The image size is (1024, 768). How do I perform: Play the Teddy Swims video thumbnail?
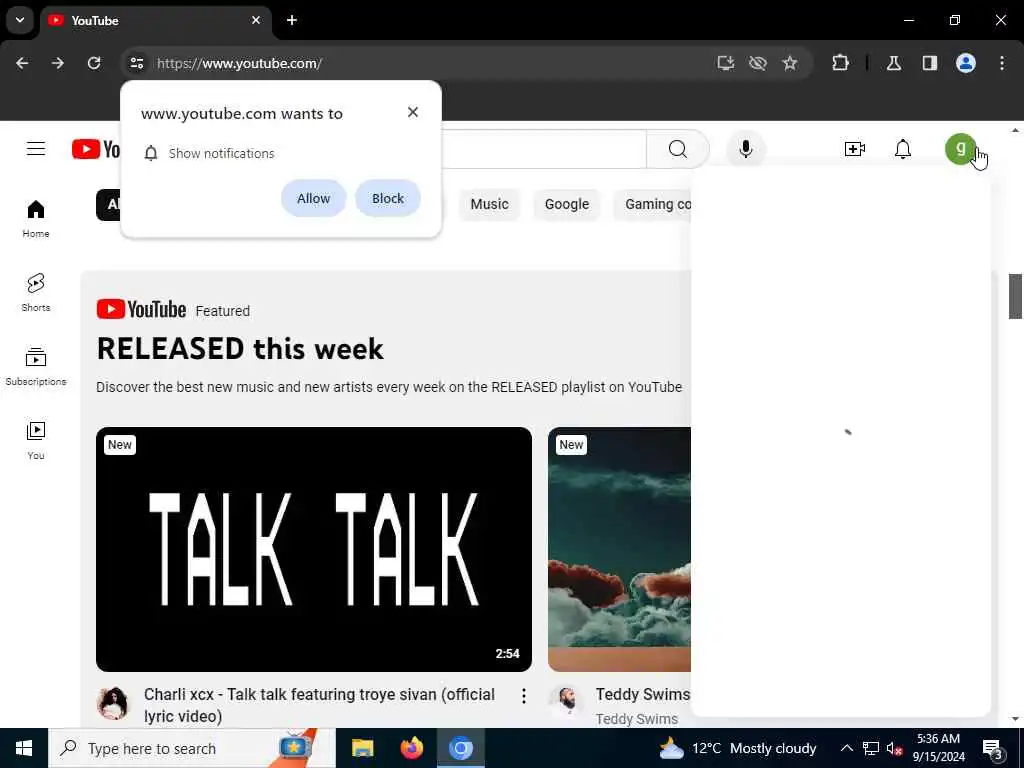pos(619,549)
